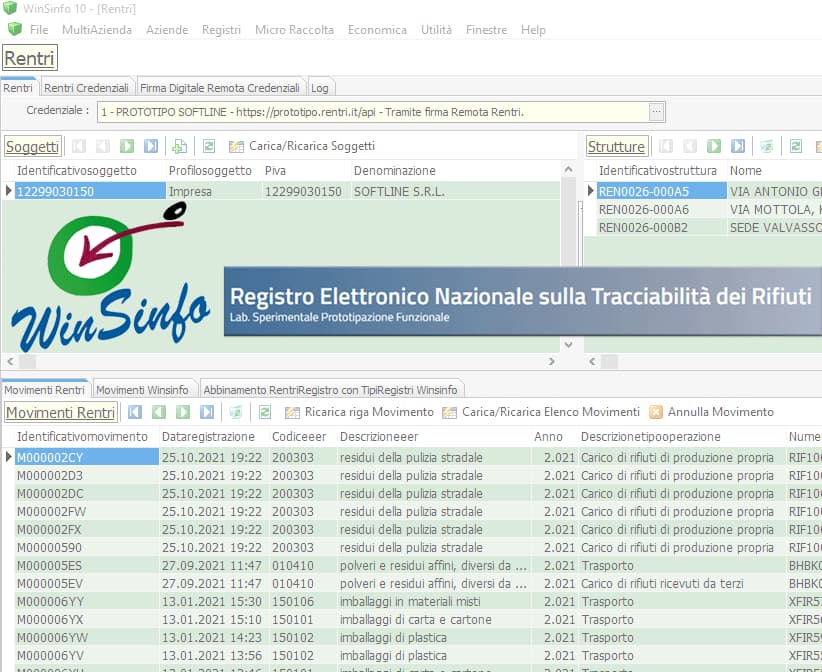The image size is (822, 672).
Task: Open the Finestre menu
Action: point(486,30)
